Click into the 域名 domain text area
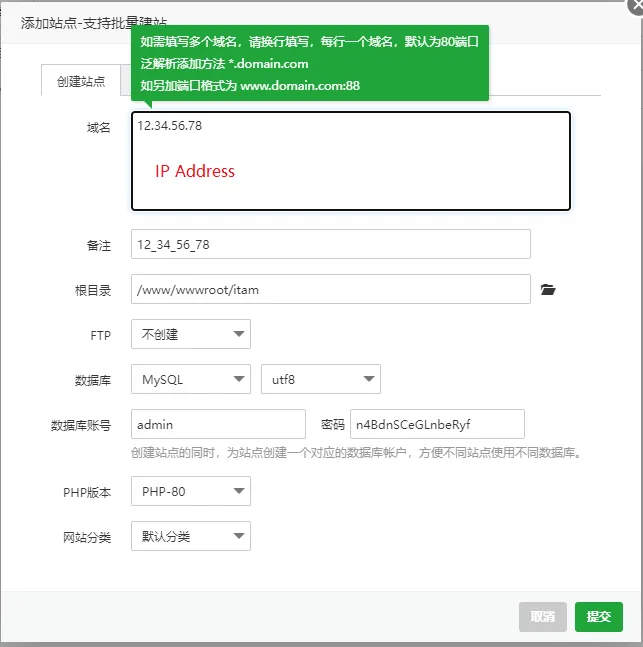This screenshot has width=643, height=647. point(351,161)
